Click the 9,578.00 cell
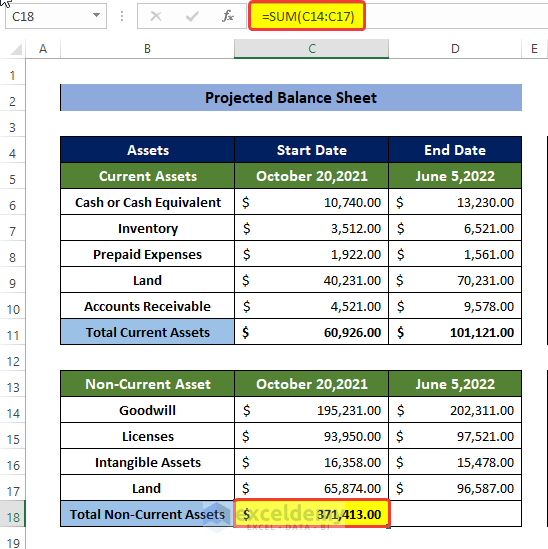 tap(455, 306)
